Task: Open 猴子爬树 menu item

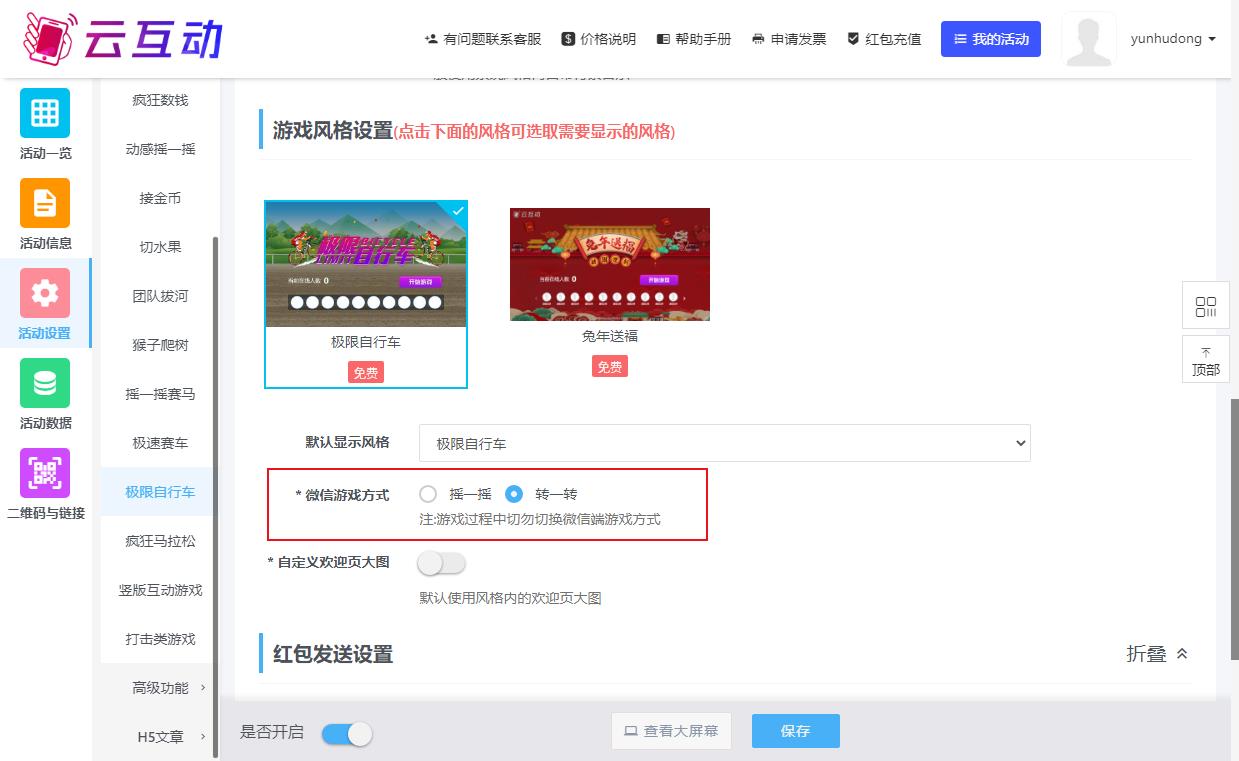Action: click(x=160, y=345)
